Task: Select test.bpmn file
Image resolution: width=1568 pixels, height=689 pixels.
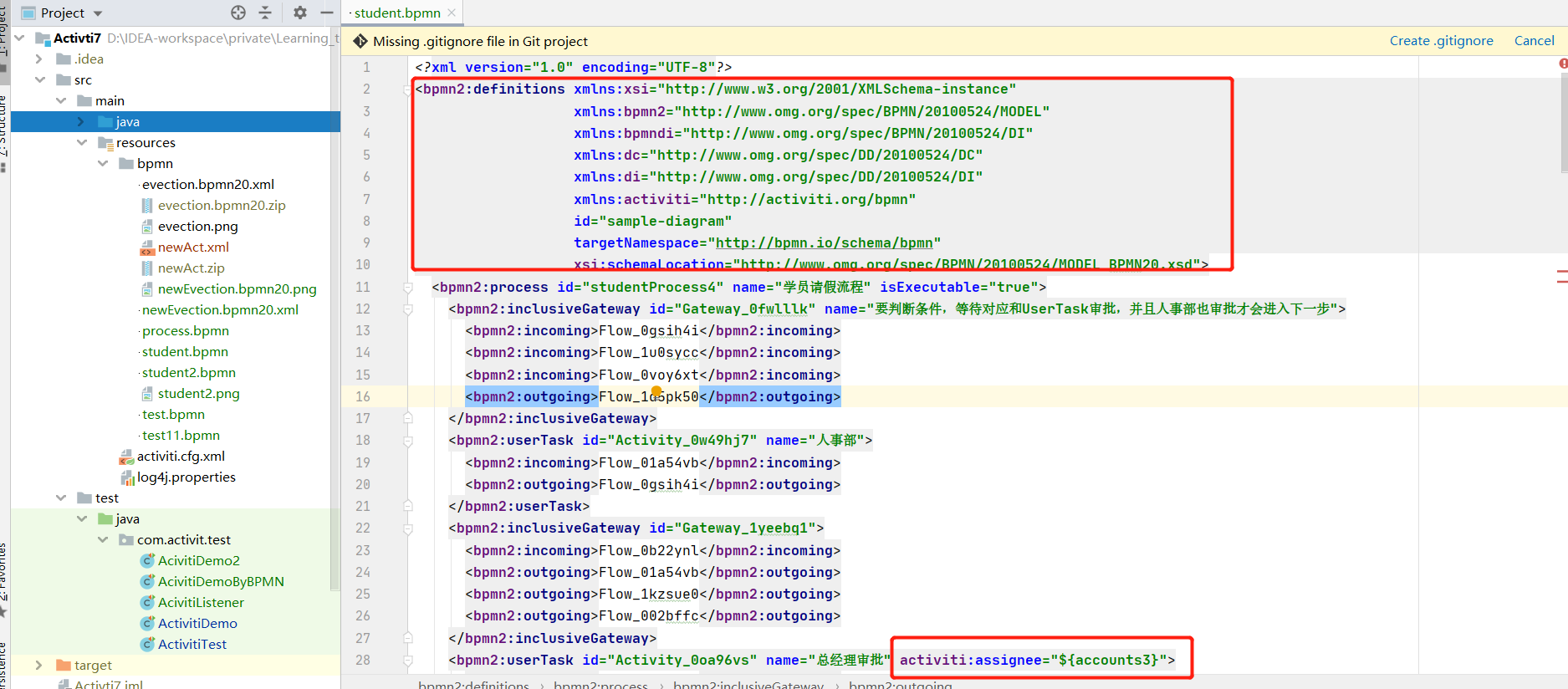Action: [x=173, y=414]
